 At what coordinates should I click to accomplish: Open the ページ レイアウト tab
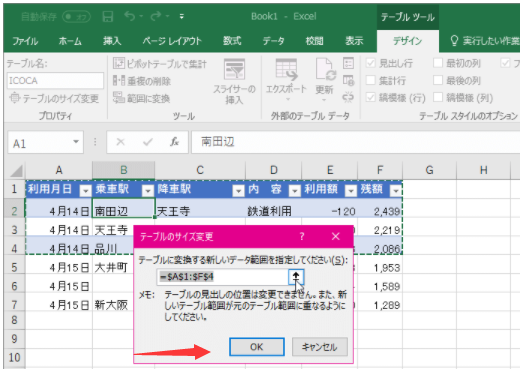point(172,41)
